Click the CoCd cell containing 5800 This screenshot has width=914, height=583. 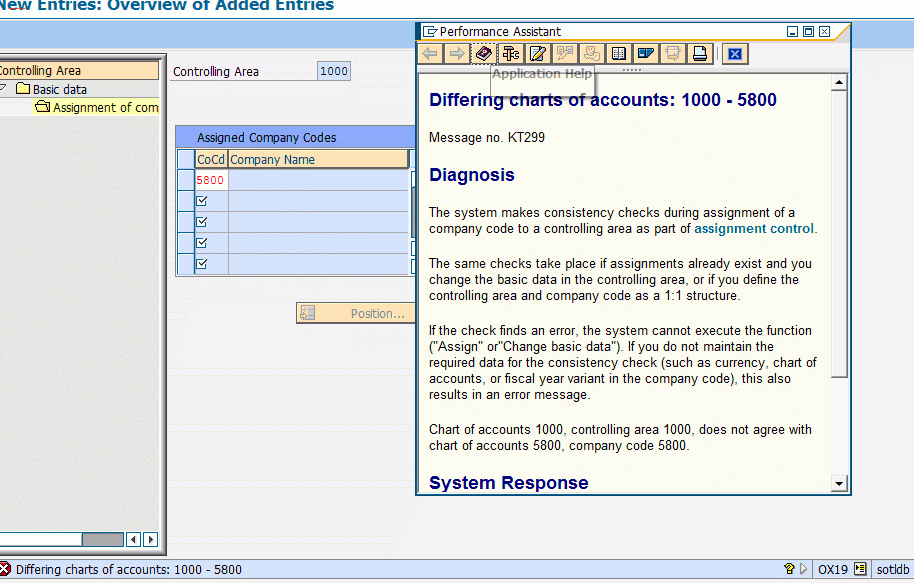point(210,180)
